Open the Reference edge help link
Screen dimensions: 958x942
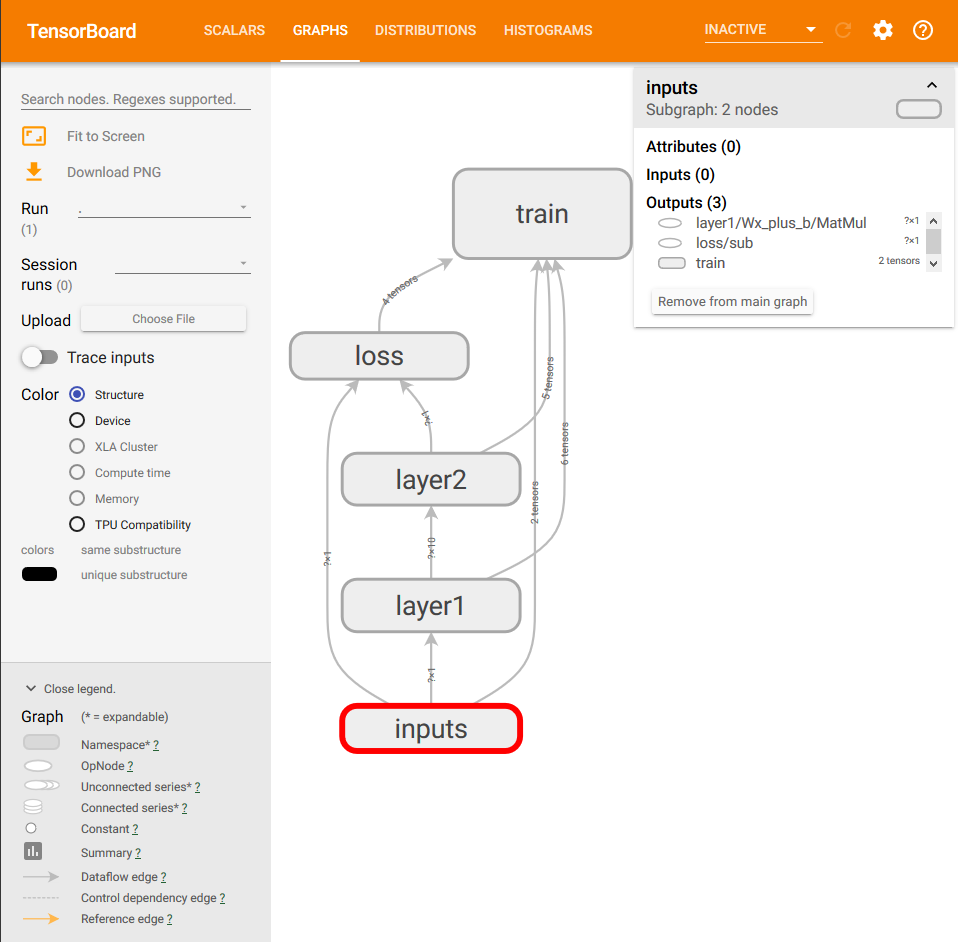click(x=169, y=919)
